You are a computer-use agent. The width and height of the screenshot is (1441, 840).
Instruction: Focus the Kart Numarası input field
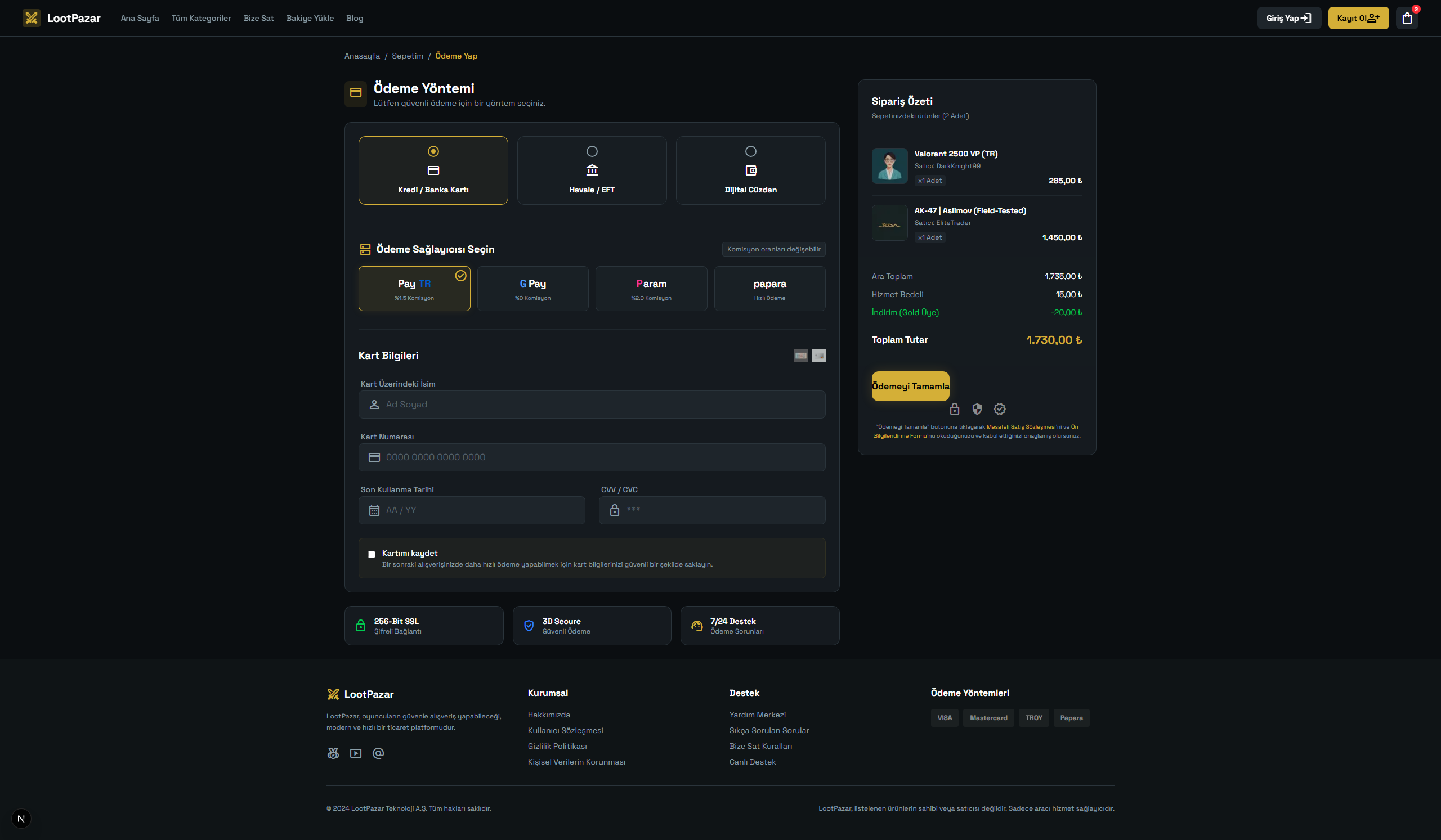point(592,457)
